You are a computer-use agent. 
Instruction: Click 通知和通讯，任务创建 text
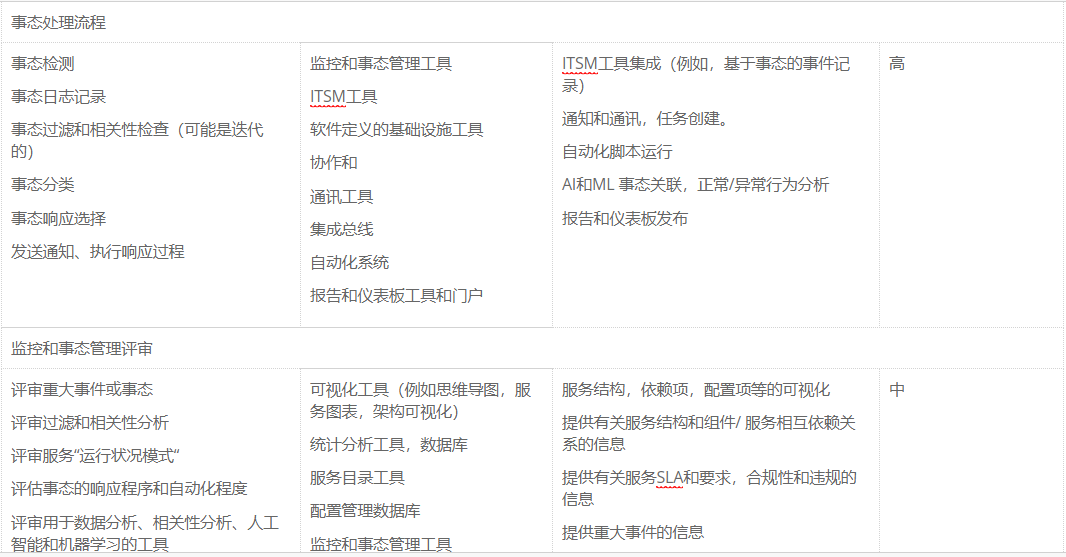[645, 119]
